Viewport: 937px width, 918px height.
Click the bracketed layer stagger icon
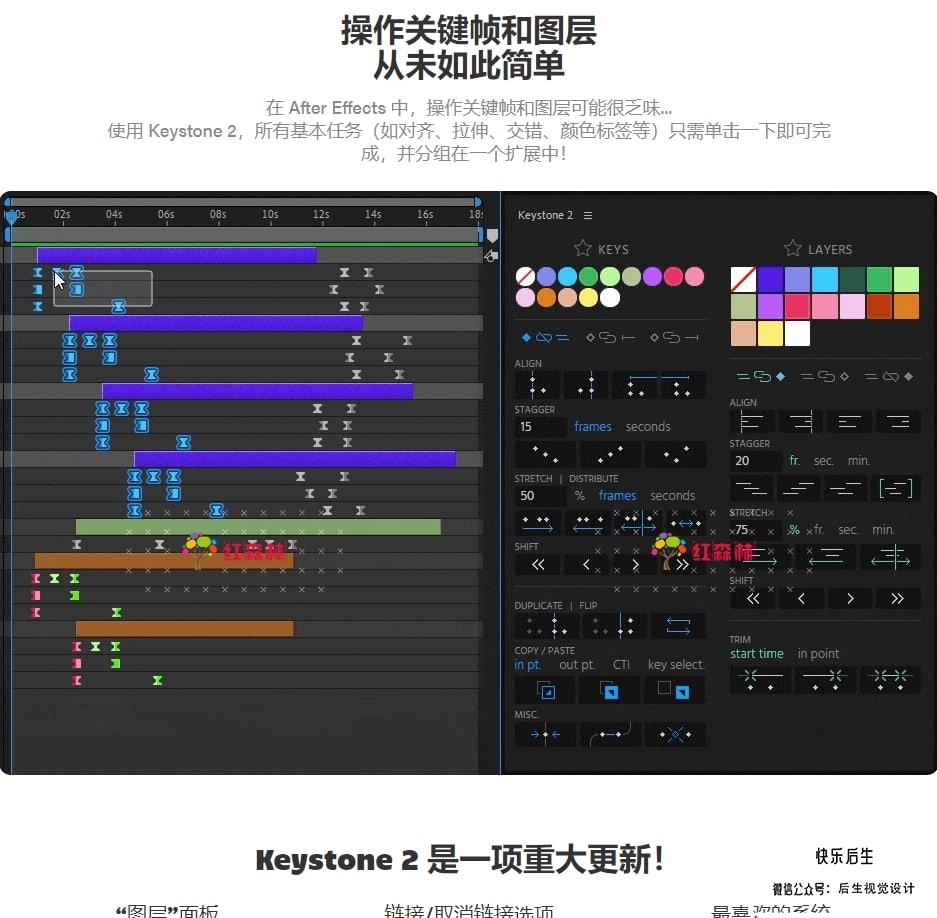[896, 489]
